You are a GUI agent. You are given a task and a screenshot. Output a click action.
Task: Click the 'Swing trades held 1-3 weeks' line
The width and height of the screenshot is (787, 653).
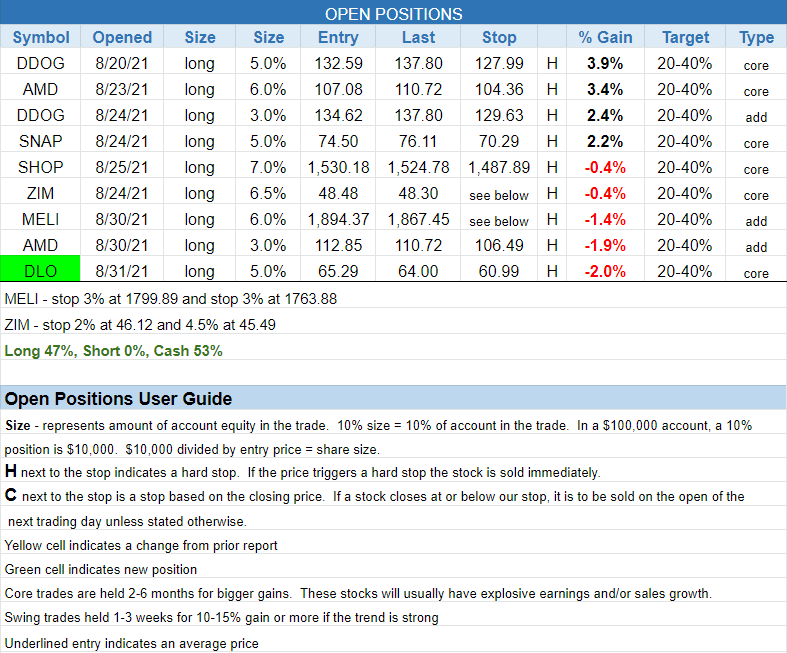click(x=221, y=618)
